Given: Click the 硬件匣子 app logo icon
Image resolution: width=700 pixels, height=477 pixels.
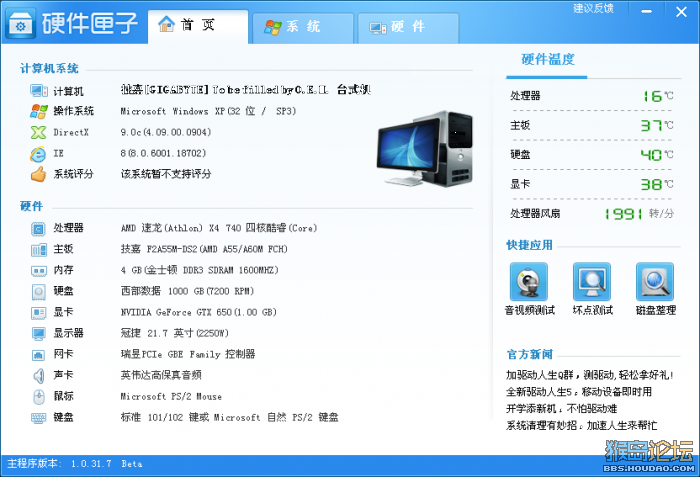Looking at the screenshot, I should tap(21, 23).
